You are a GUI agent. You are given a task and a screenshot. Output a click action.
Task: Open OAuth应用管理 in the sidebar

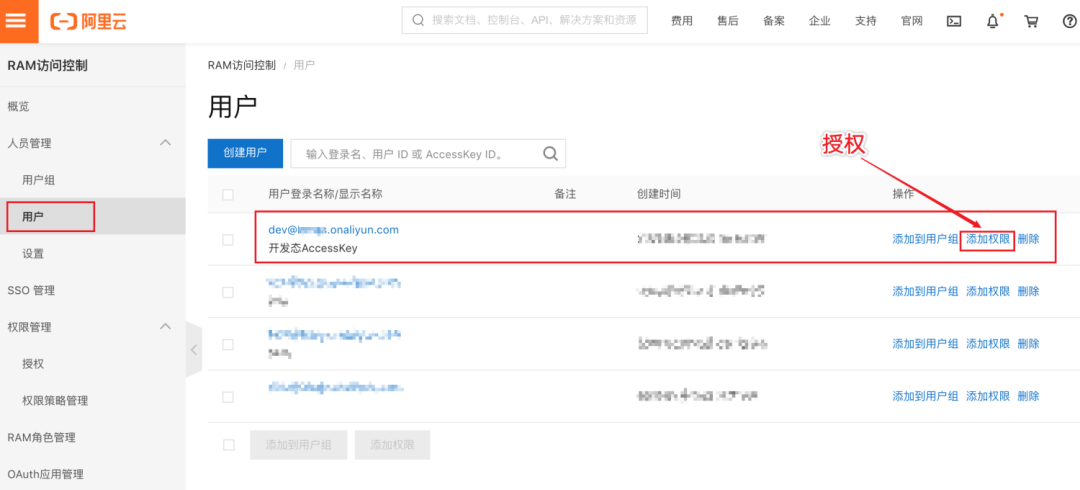click(45, 474)
